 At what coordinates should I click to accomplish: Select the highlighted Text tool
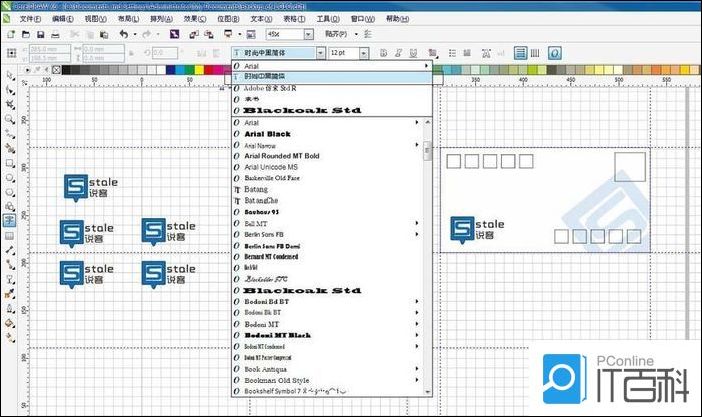[x=9, y=220]
